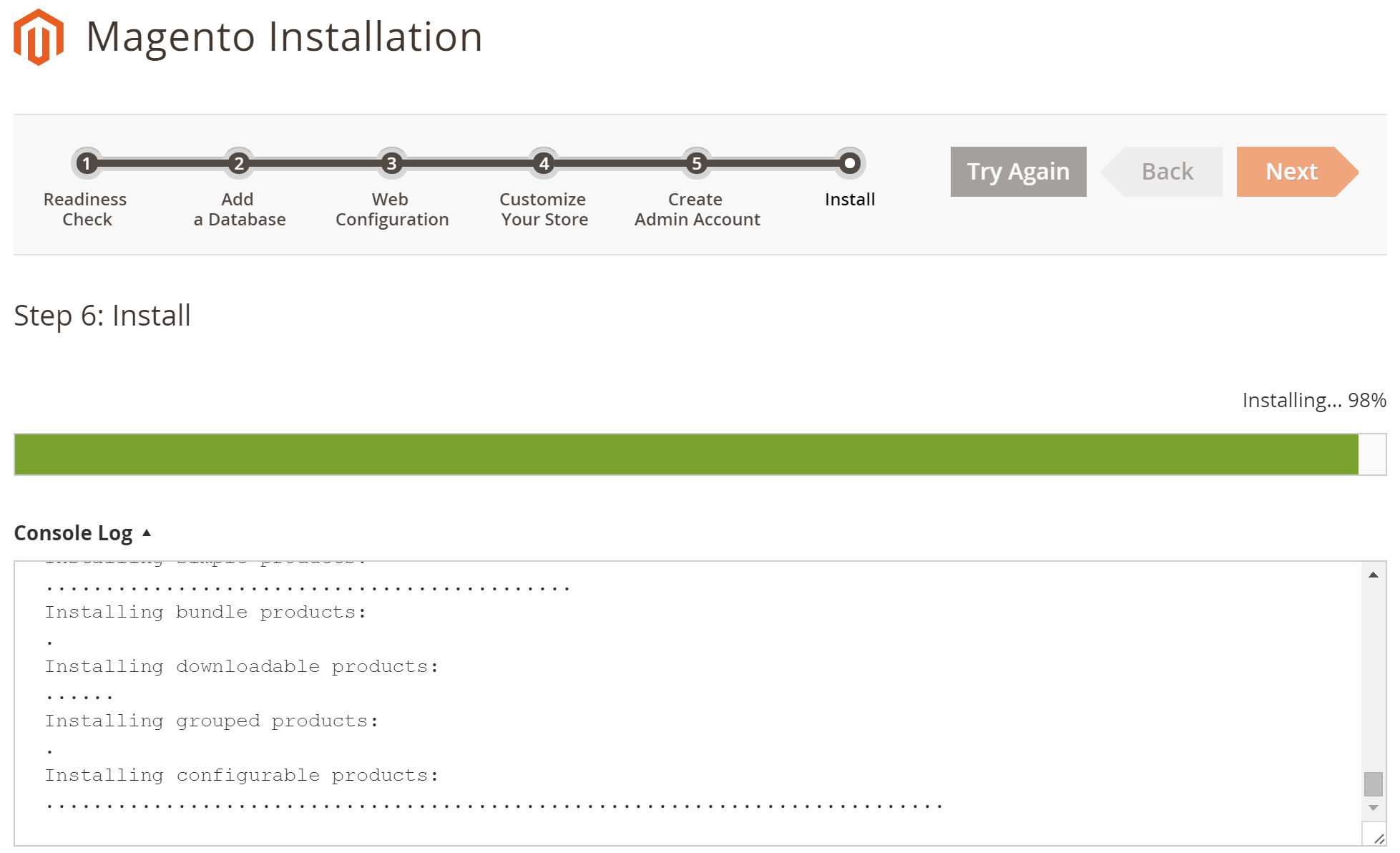The width and height of the screenshot is (1400, 853).
Task: Select the Web Configuration step label
Action: (x=391, y=209)
